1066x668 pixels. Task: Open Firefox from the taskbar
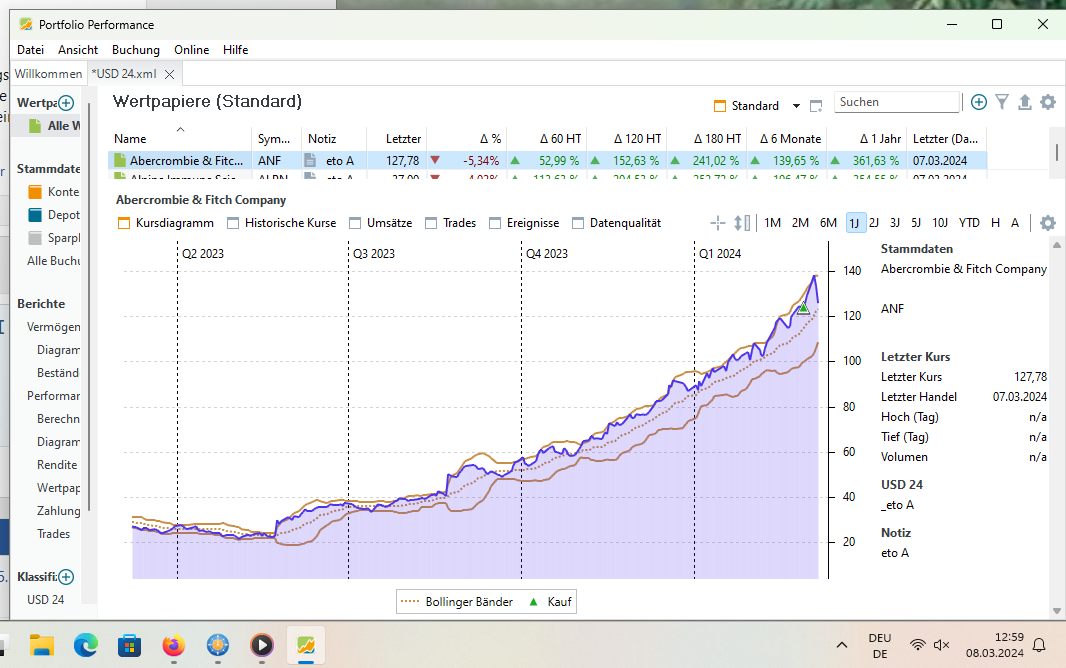(173, 645)
